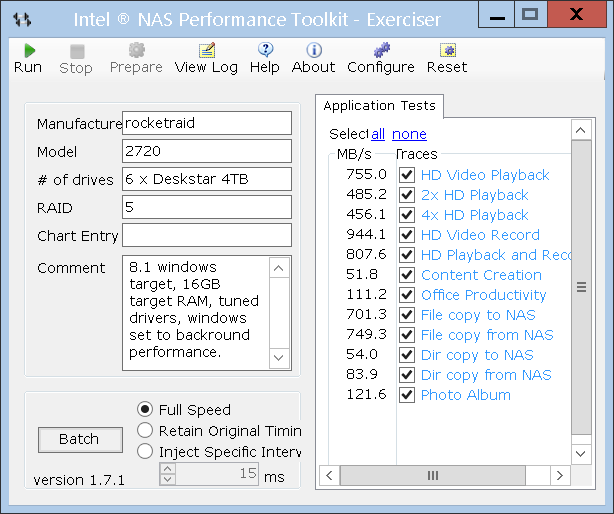Disable Office Productivity test checkbox
Image resolution: width=614 pixels, height=514 pixels.
point(407,295)
